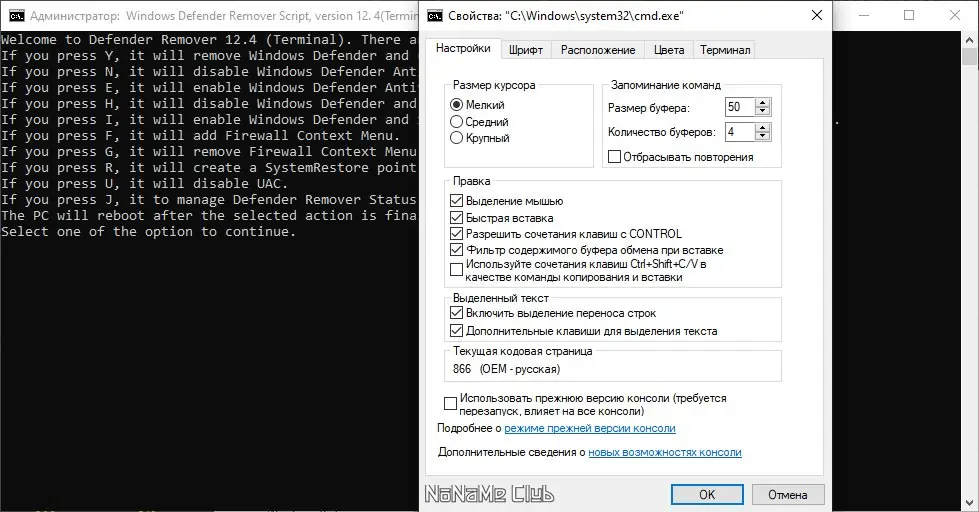Switch to the Терминал tab

pos(725,50)
